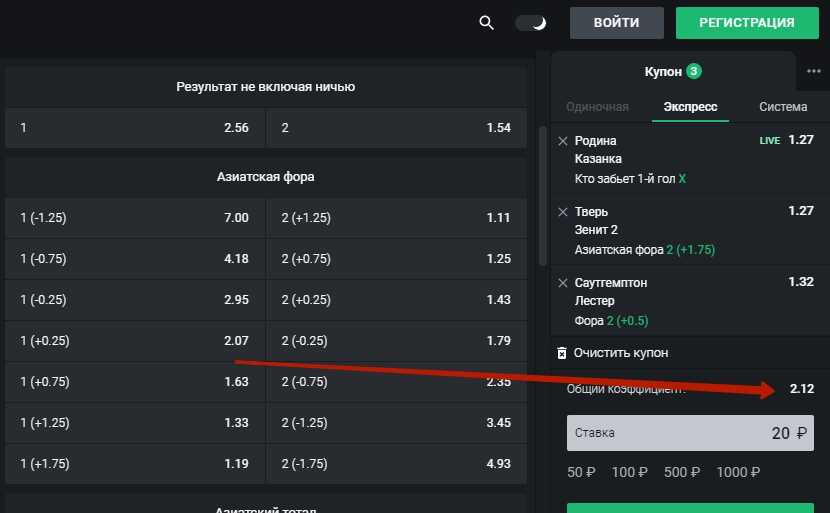Open the search magnifier icon

point(486,23)
